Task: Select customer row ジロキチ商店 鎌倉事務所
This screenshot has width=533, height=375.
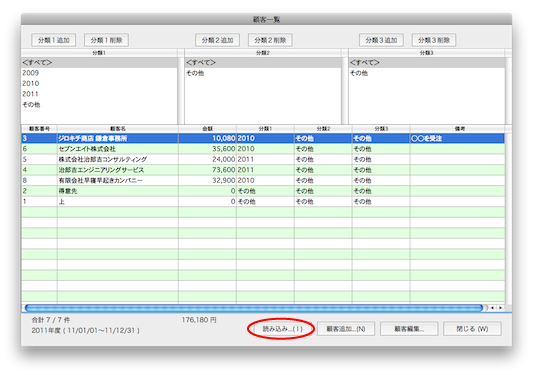Action: [x=263, y=138]
